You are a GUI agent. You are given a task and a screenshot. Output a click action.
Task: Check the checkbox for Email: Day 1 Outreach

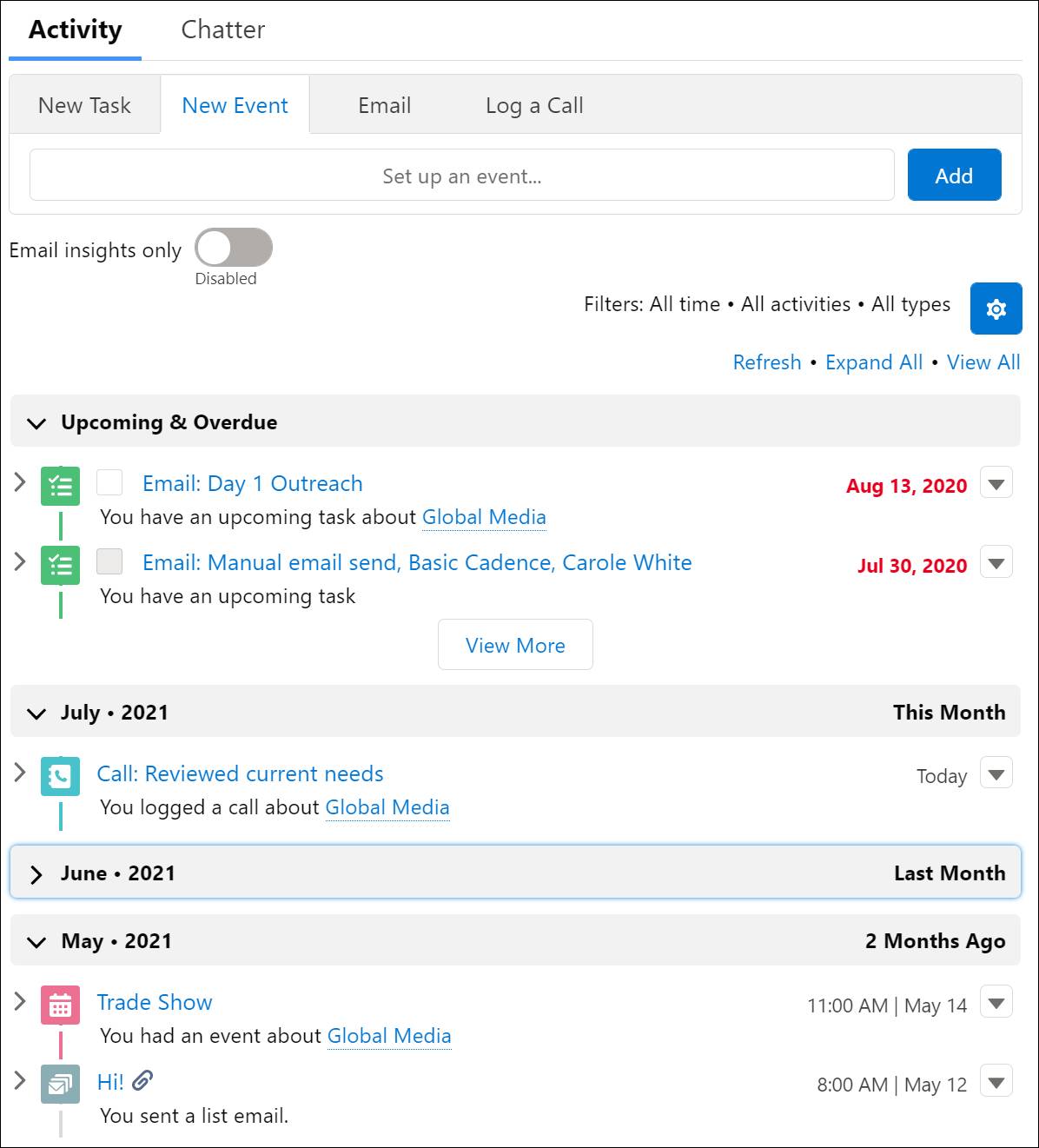point(109,483)
